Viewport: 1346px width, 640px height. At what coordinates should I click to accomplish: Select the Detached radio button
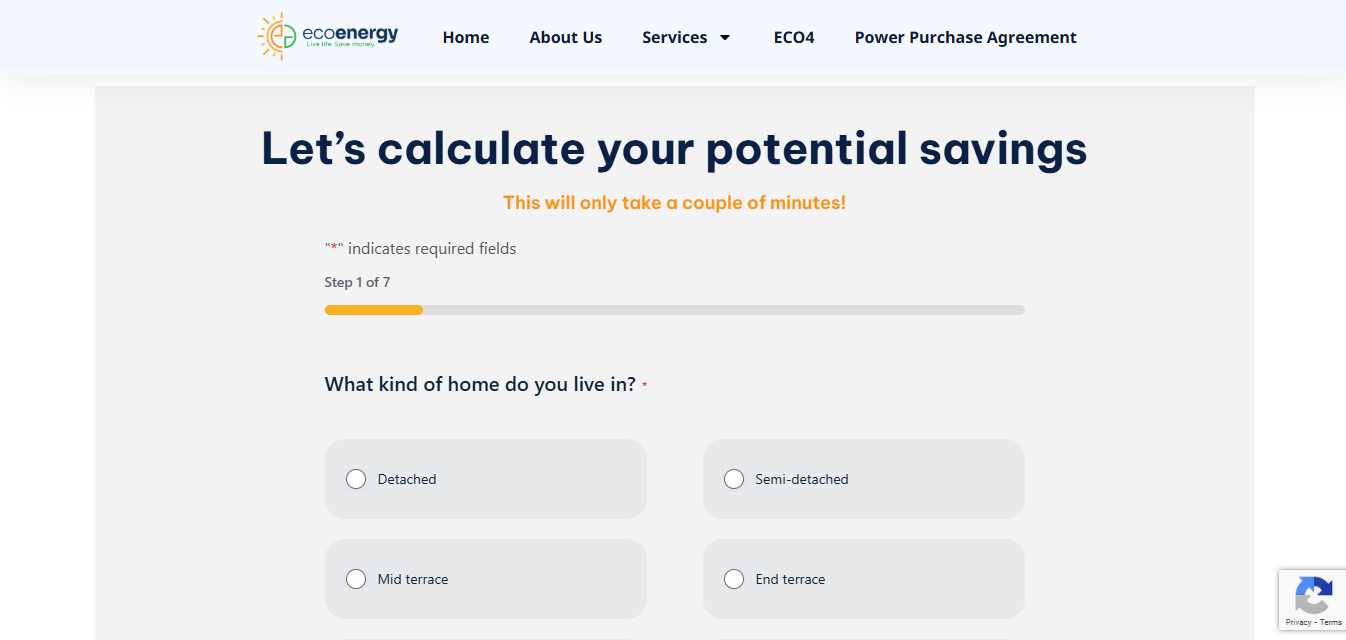click(356, 479)
